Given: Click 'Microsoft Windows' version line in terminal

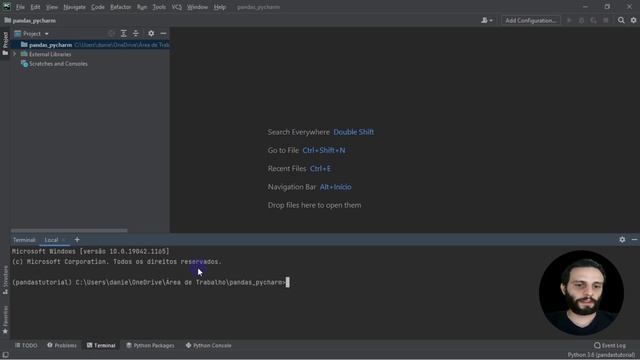Looking at the screenshot, I should click(90, 251).
